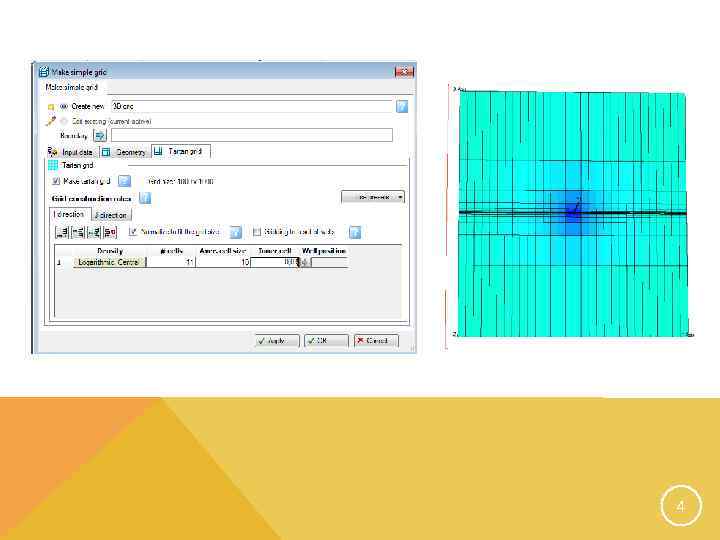Click the Density column header
Viewport: 720px width, 540px height.
110,251
